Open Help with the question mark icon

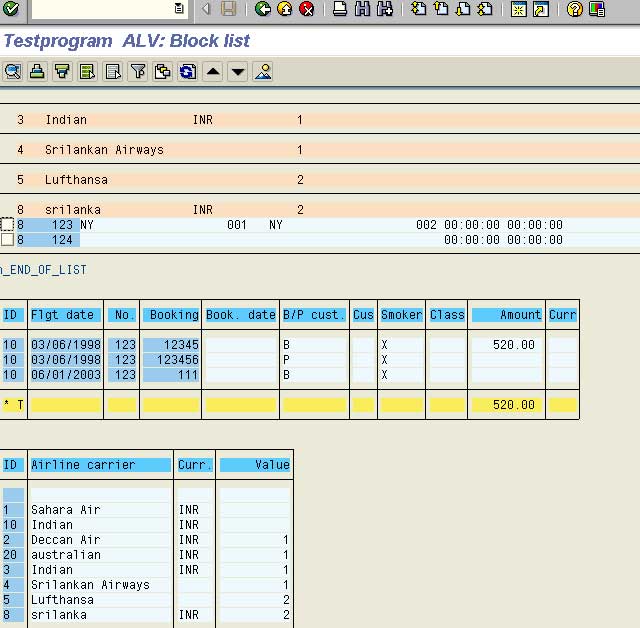(574, 9)
